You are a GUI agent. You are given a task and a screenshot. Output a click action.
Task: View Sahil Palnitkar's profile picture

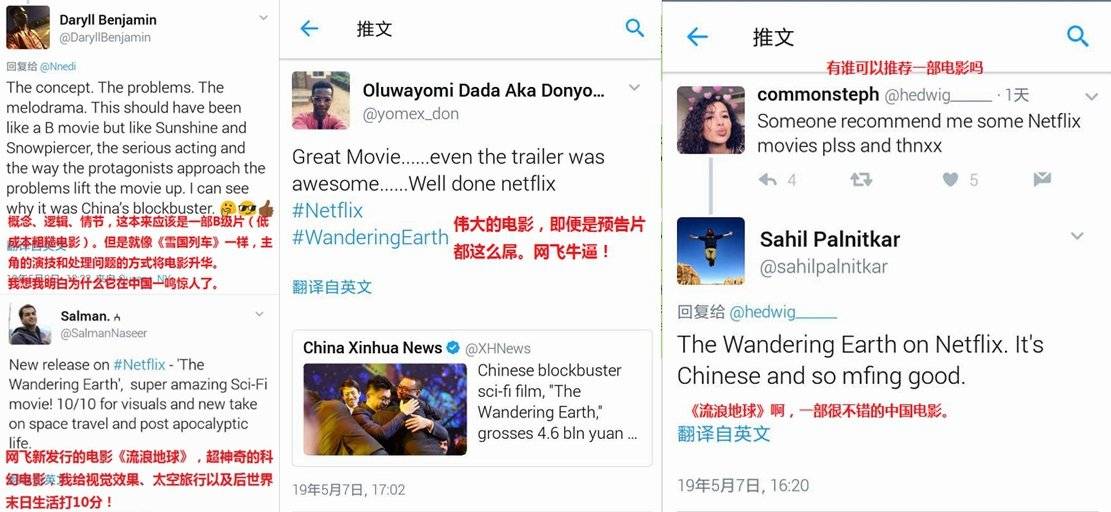(711, 251)
